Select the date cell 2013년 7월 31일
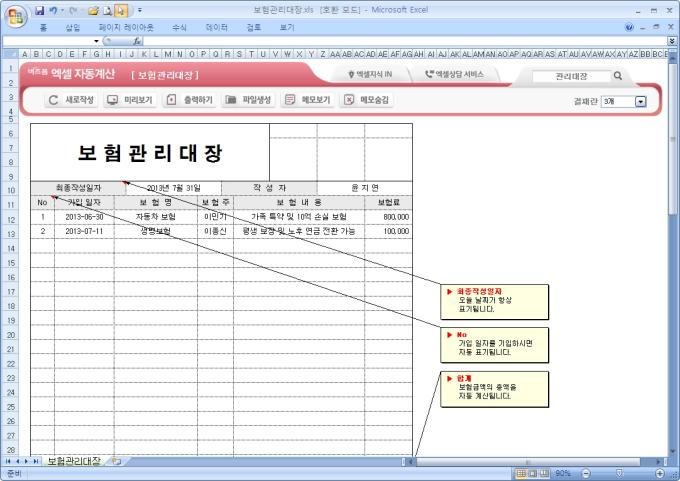This screenshot has width=680, height=481. coord(173,188)
